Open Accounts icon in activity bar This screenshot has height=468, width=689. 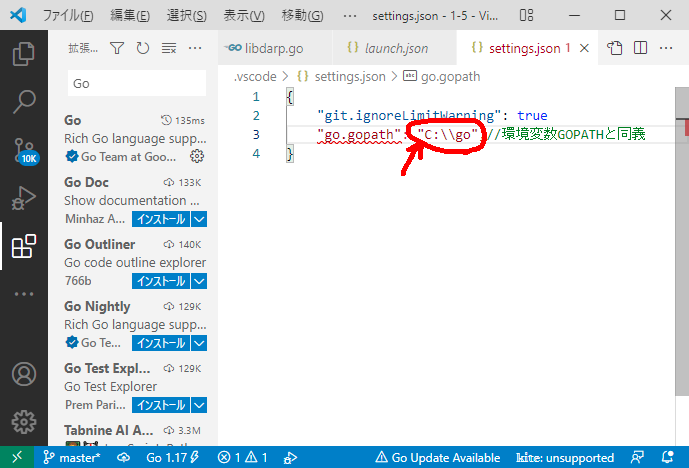click(x=23, y=374)
